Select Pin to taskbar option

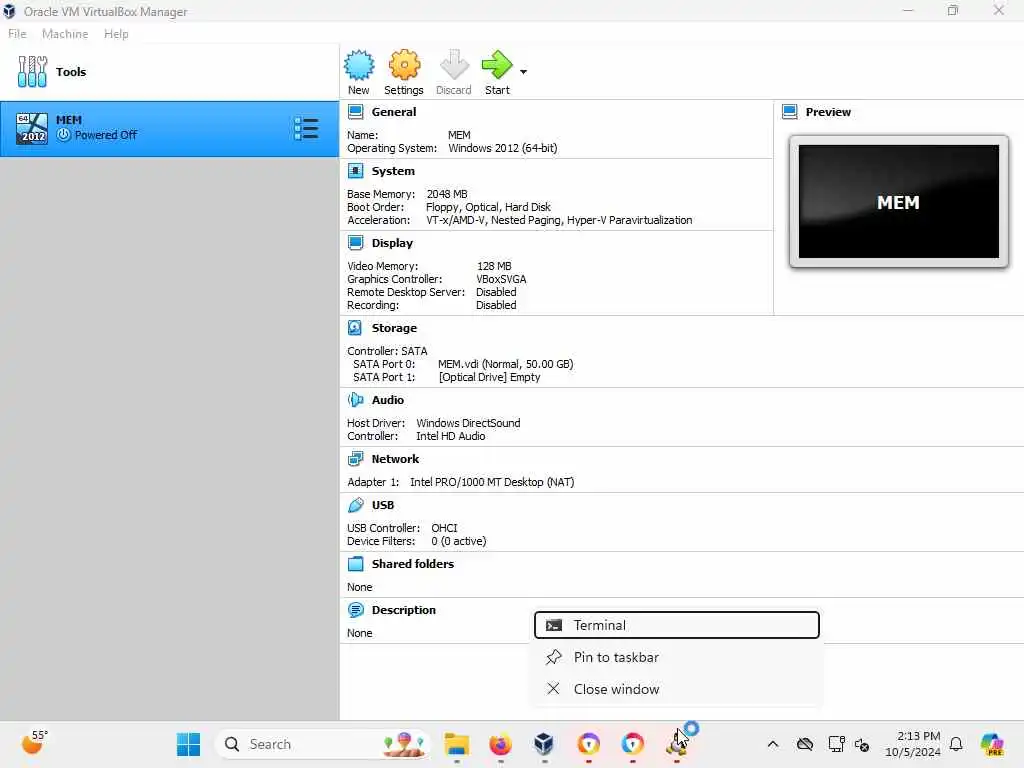677,657
